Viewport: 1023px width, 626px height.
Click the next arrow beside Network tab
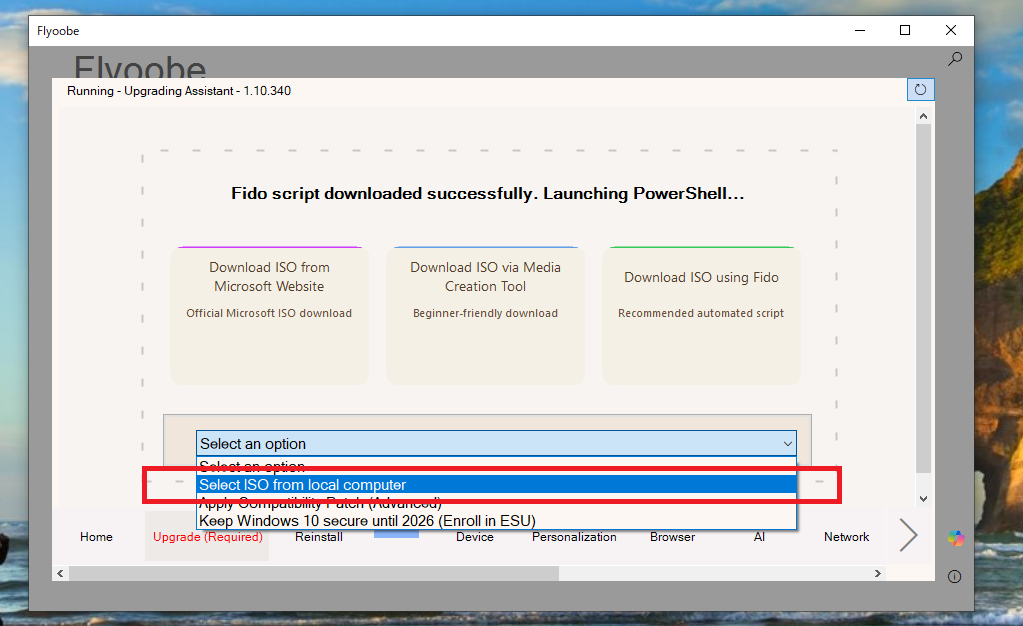click(x=908, y=535)
